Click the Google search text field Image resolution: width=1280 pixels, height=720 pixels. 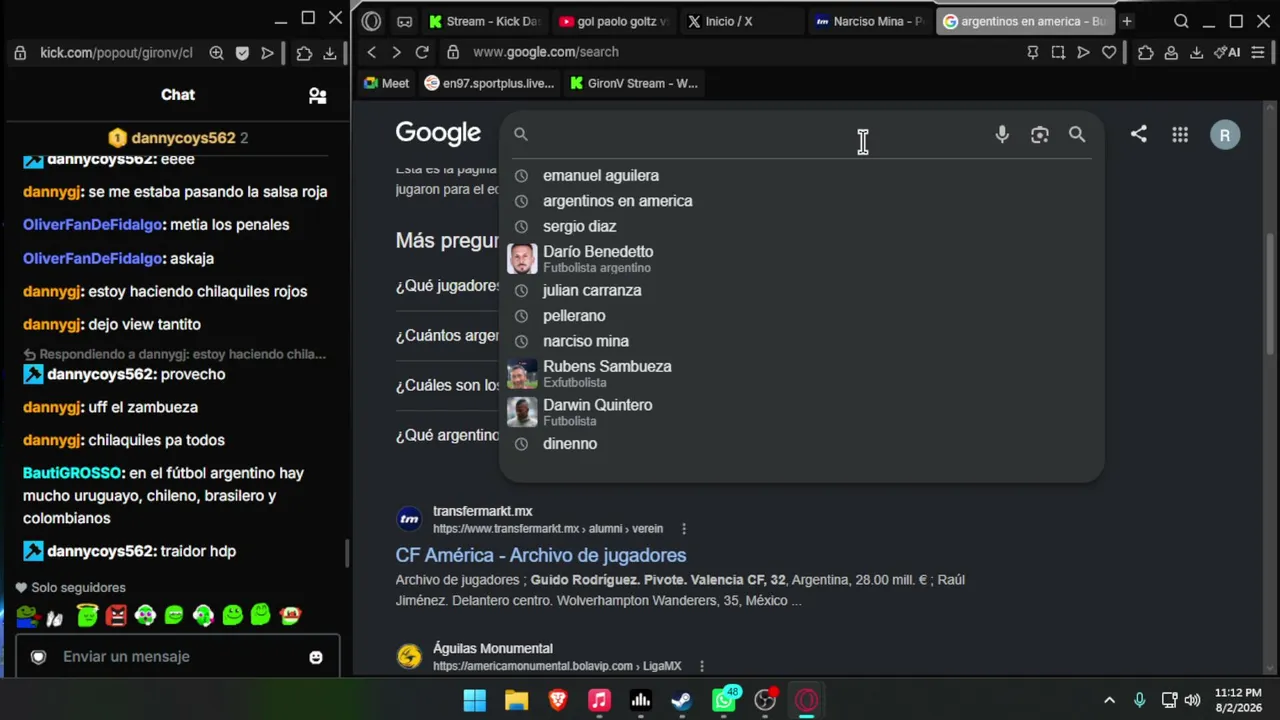(x=758, y=134)
